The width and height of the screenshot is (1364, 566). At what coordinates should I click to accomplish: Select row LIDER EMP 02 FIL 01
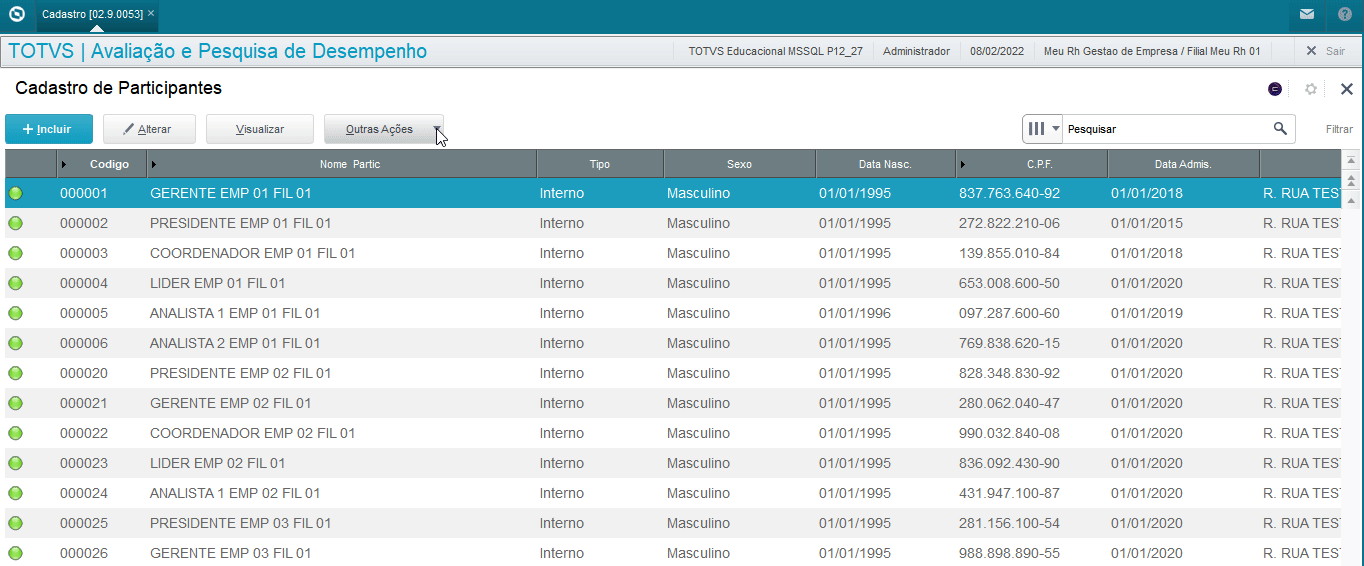click(672, 463)
